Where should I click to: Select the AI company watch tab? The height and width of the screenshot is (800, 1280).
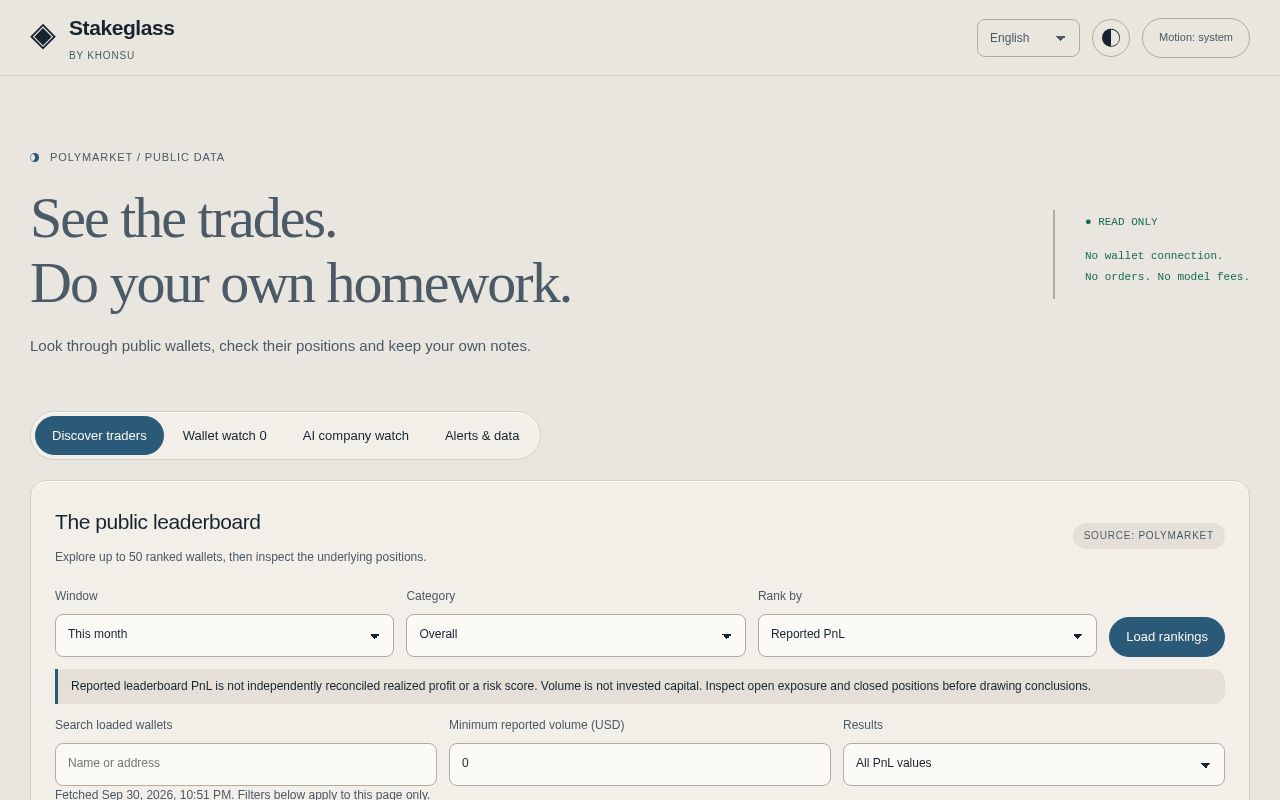(x=356, y=436)
